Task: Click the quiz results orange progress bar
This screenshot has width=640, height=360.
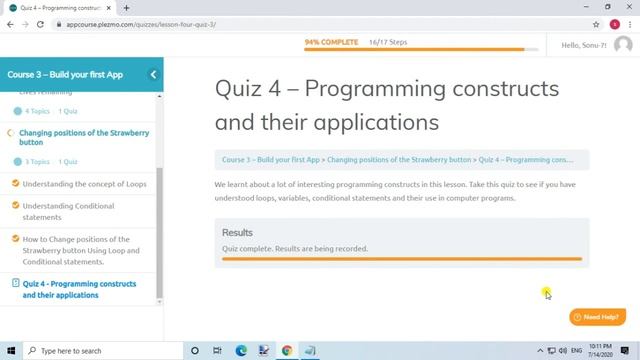Action: point(402,259)
